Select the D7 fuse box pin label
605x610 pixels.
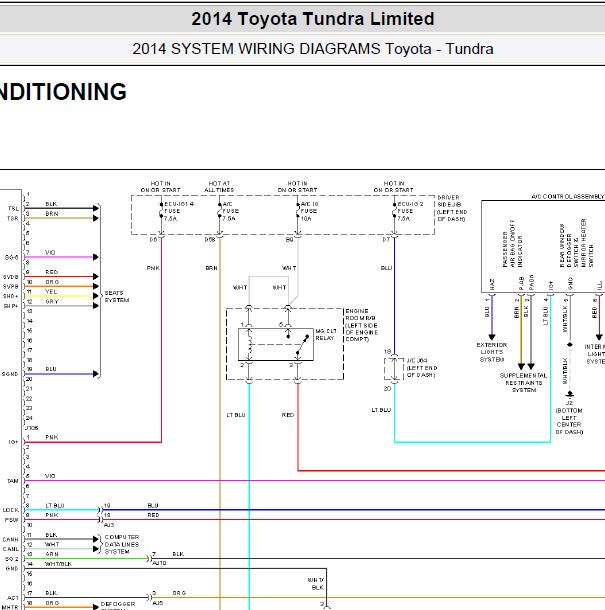coord(386,239)
